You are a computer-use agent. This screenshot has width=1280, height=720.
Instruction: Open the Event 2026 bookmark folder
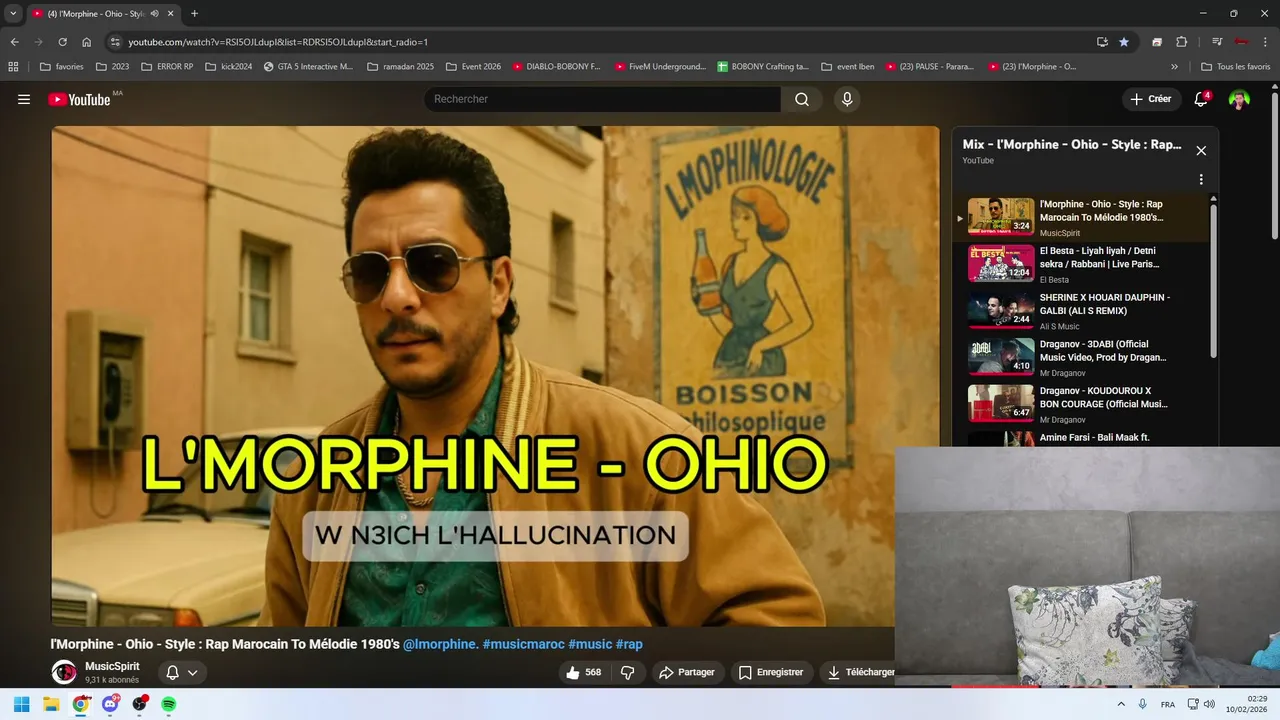tap(473, 67)
